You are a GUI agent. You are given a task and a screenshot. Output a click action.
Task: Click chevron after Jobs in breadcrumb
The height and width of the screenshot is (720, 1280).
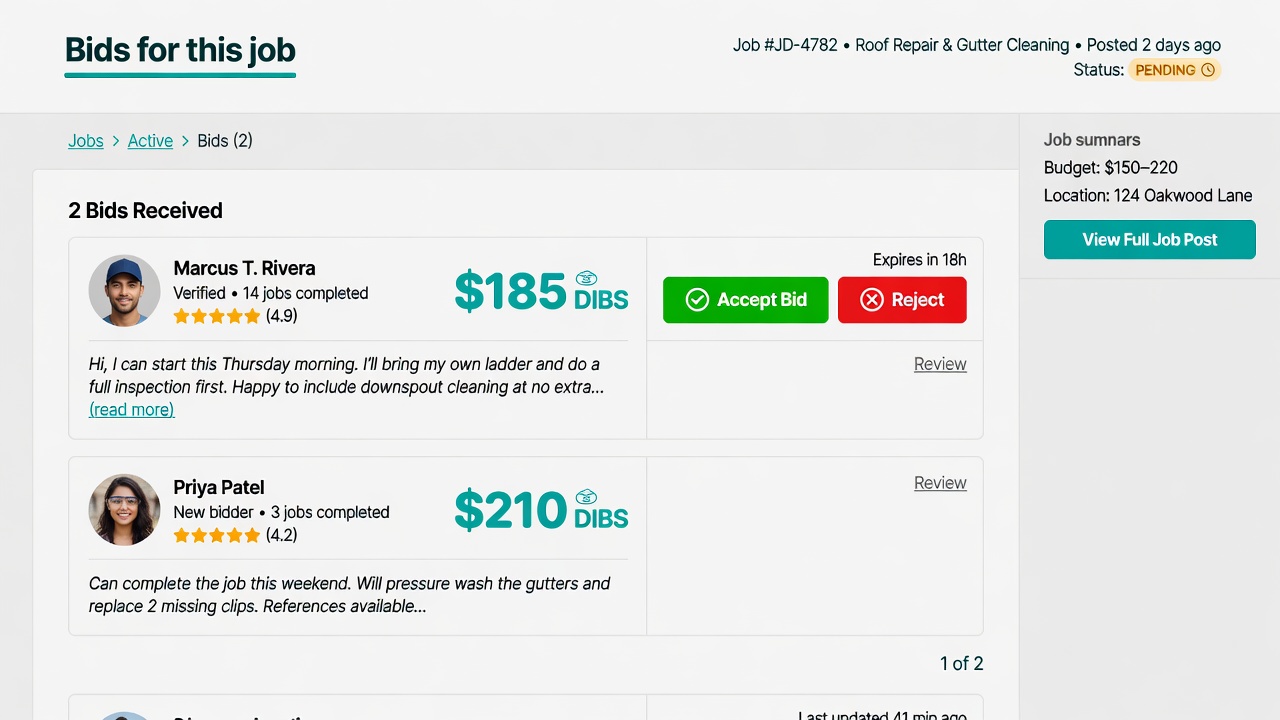click(116, 142)
